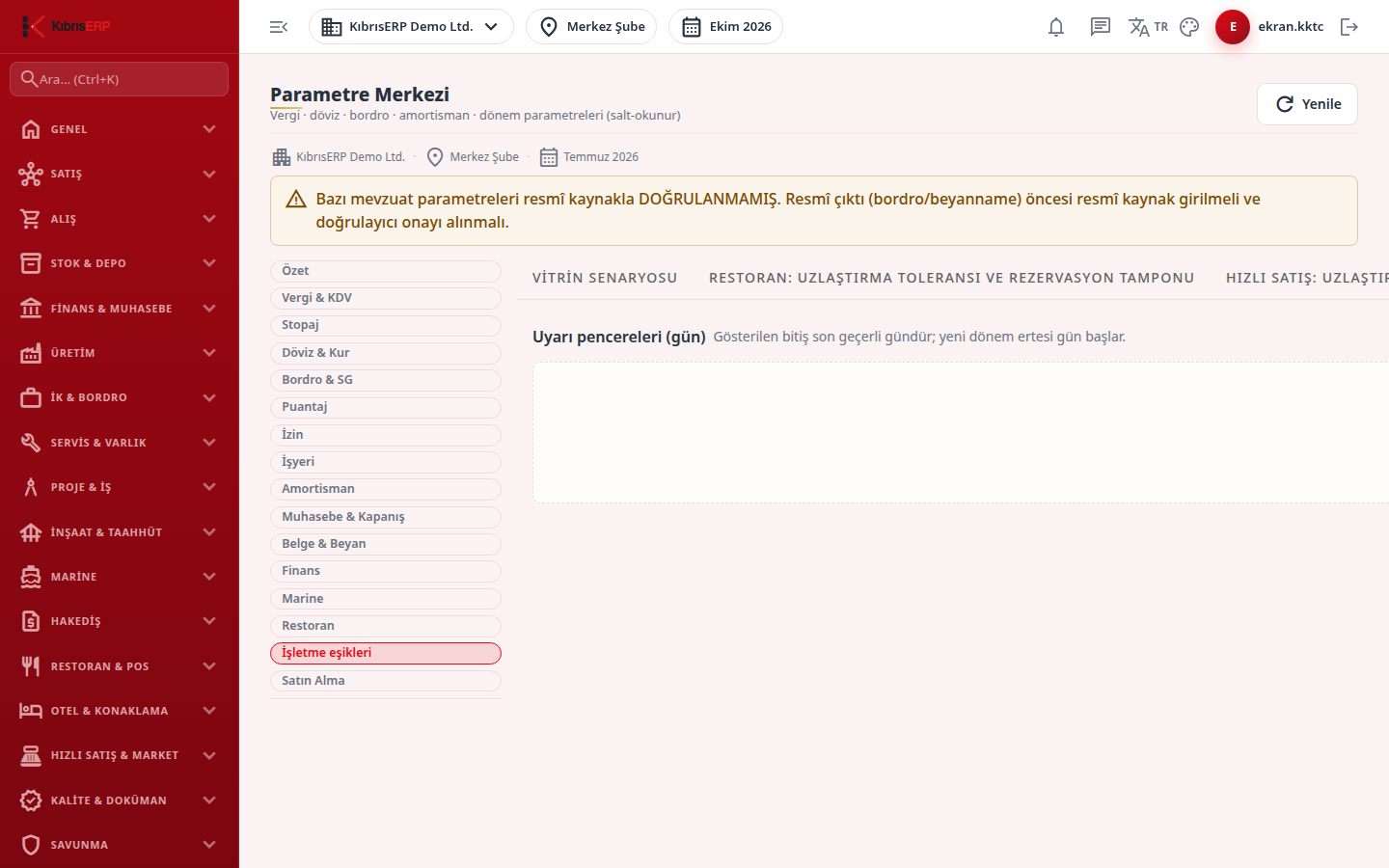Image resolution: width=1389 pixels, height=868 pixels.
Task: Expand the Stok & Depo section
Action: [x=120, y=263]
